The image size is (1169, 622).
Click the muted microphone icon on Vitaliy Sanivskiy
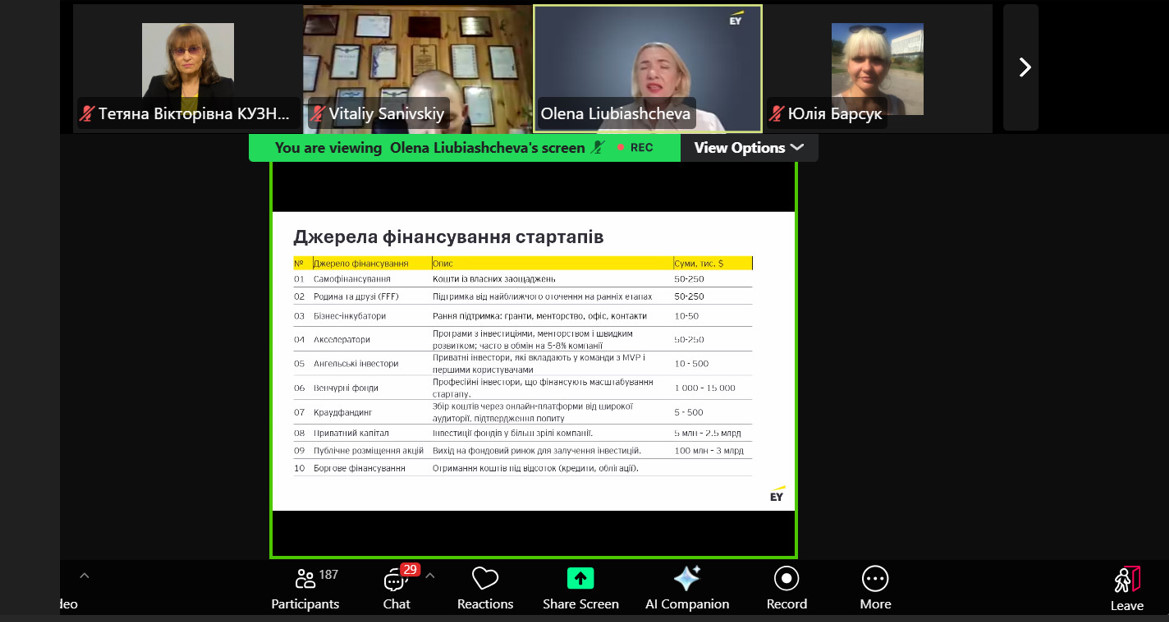pyautogui.click(x=317, y=114)
